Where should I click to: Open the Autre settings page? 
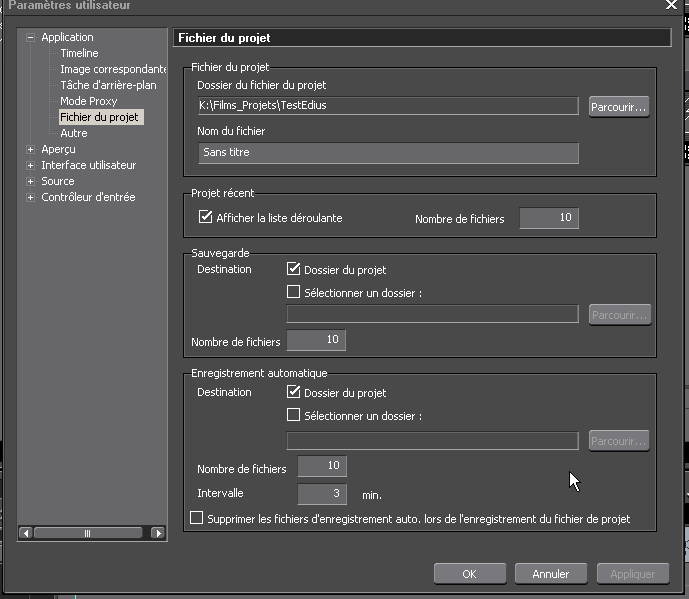[73, 134]
